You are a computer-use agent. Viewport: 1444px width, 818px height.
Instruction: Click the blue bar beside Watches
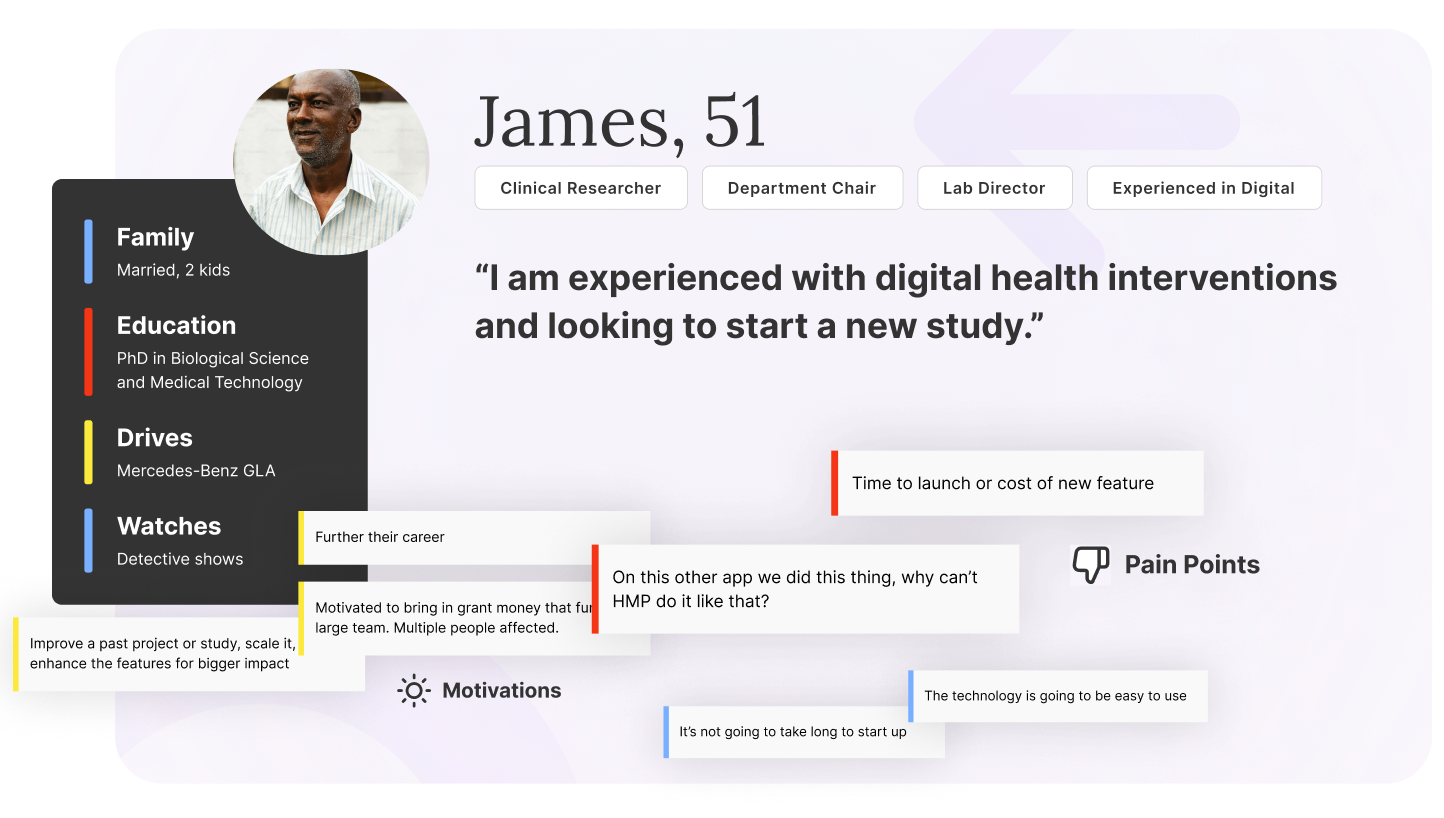tap(89, 540)
